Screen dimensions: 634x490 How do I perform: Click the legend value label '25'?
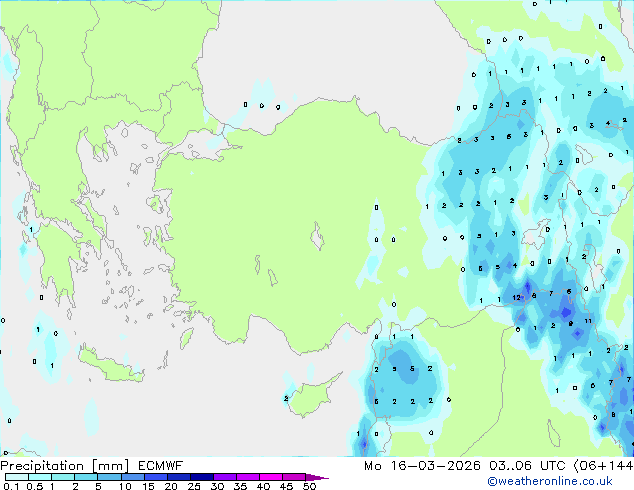194,486
